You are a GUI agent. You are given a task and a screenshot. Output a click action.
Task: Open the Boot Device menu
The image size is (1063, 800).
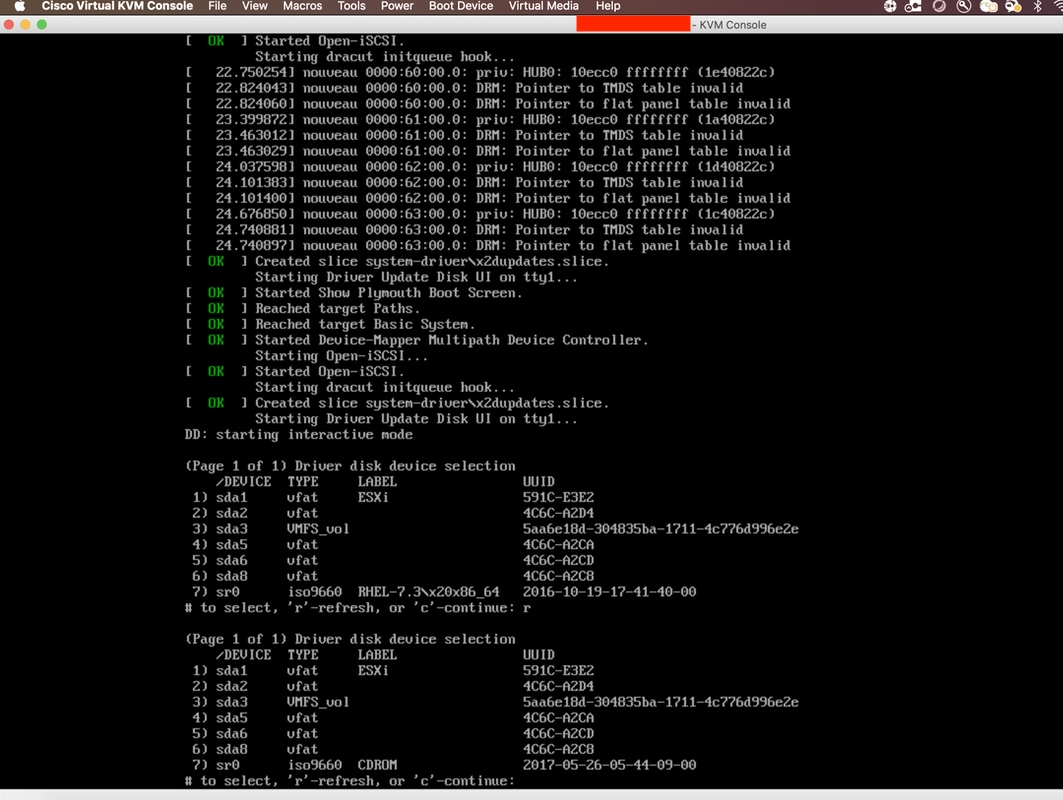[x=461, y=6]
